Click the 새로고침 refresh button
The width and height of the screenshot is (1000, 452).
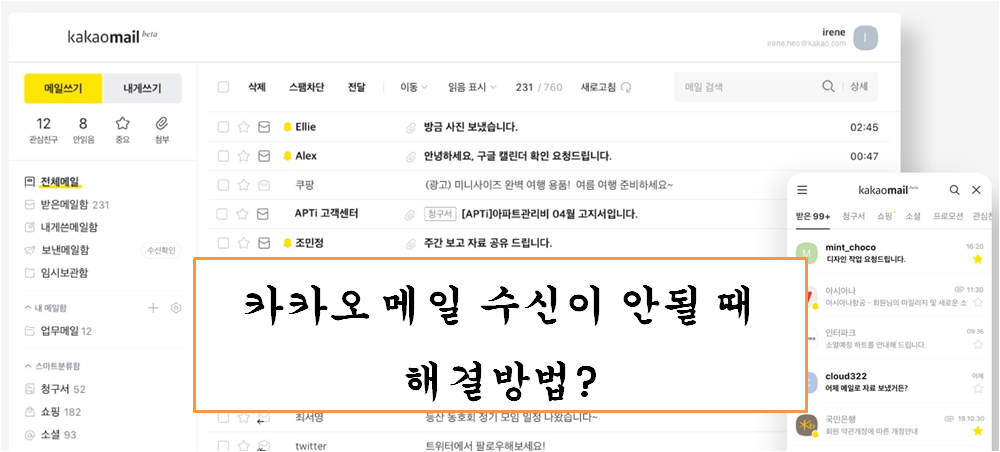point(606,87)
